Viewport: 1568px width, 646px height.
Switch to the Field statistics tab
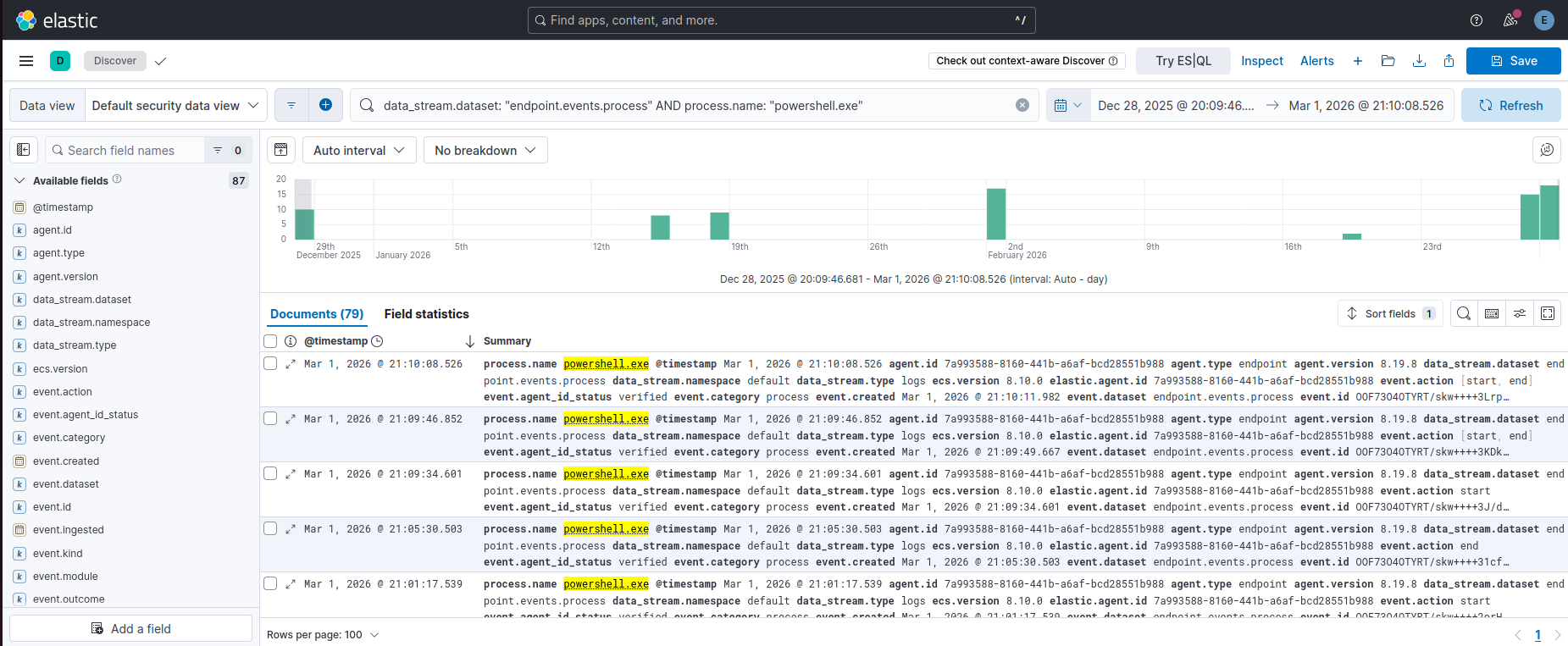(426, 314)
